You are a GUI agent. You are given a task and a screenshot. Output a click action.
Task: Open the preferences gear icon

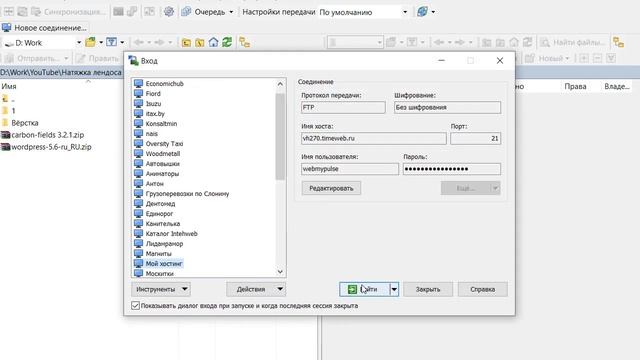(169, 12)
